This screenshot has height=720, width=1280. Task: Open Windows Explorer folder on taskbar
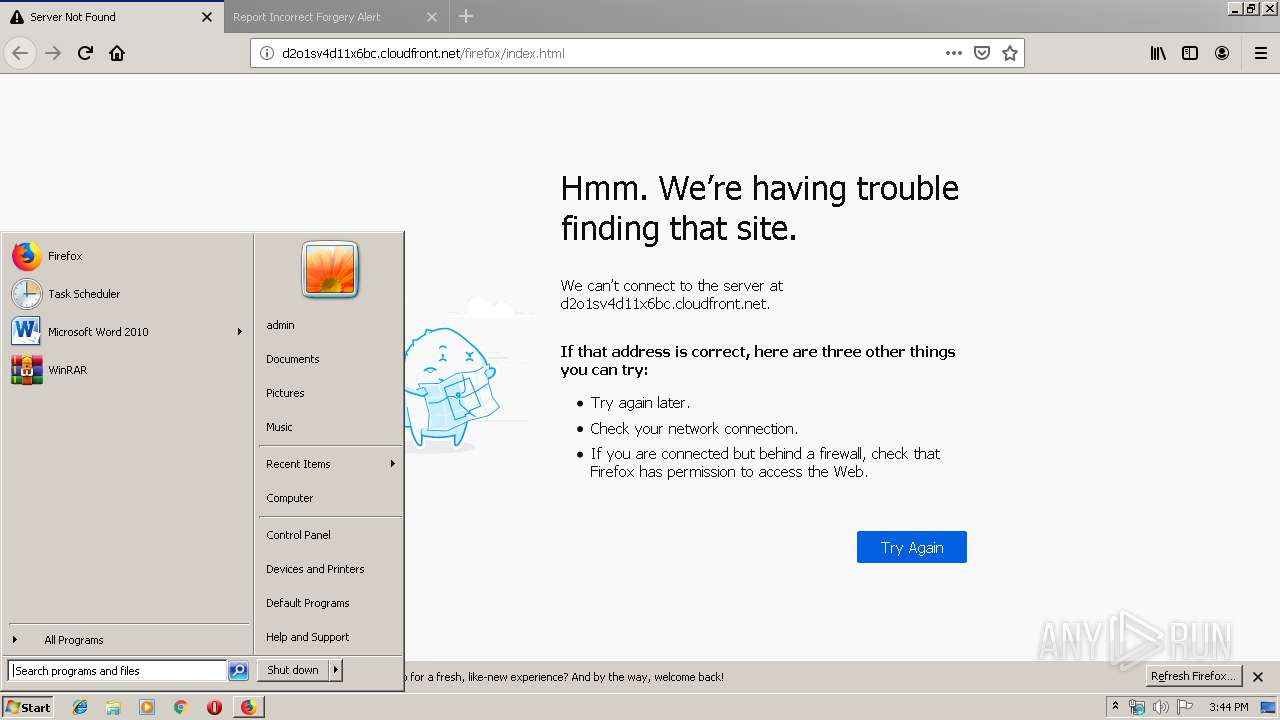(113, 707)
